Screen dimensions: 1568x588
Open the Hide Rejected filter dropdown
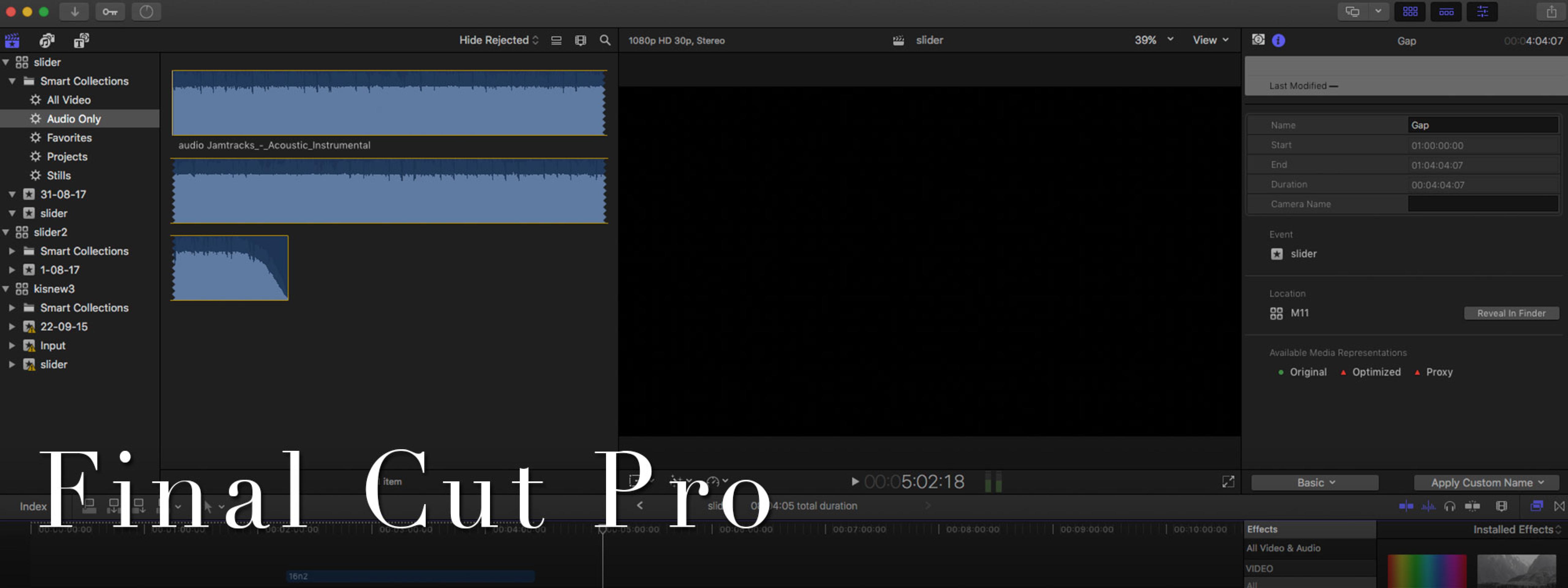coord(499,40)
